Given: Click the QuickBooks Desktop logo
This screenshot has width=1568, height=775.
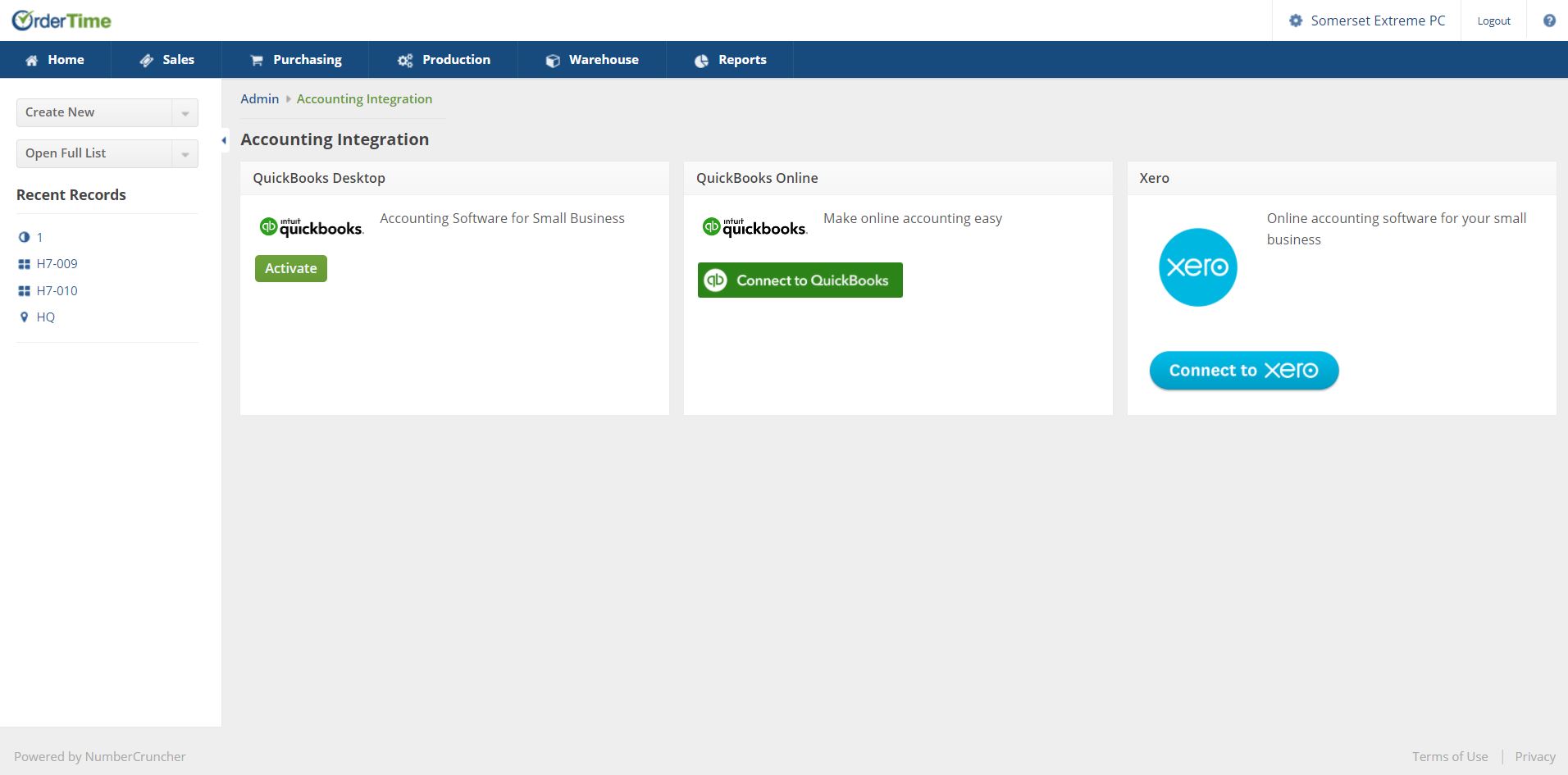Looking at the screenshot, I should click(x=312, y=227).
